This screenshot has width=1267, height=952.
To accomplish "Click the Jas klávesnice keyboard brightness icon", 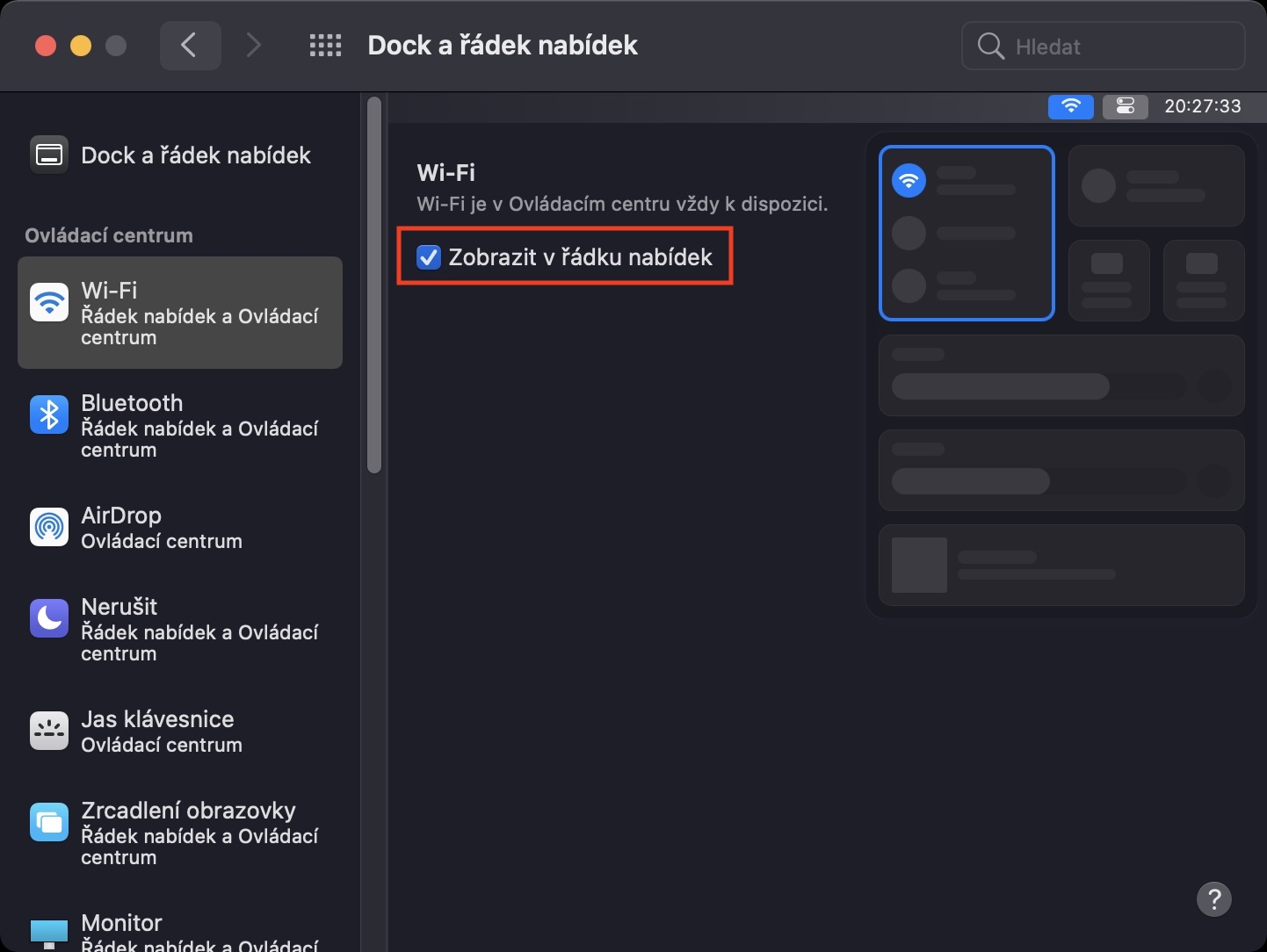I will [49, 731].
